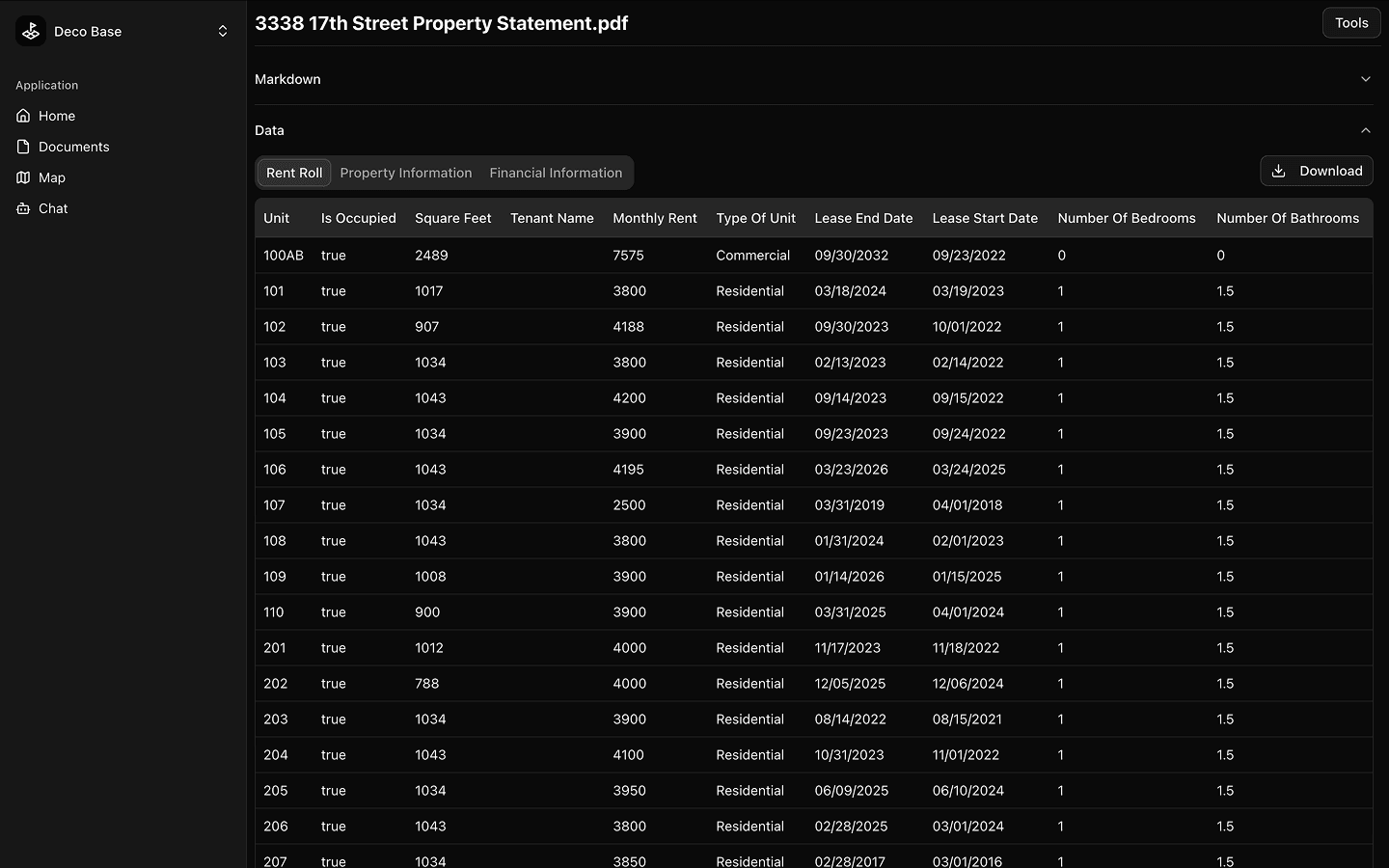Click the Number Of Bedrooms column header

tap(1127, 218)
